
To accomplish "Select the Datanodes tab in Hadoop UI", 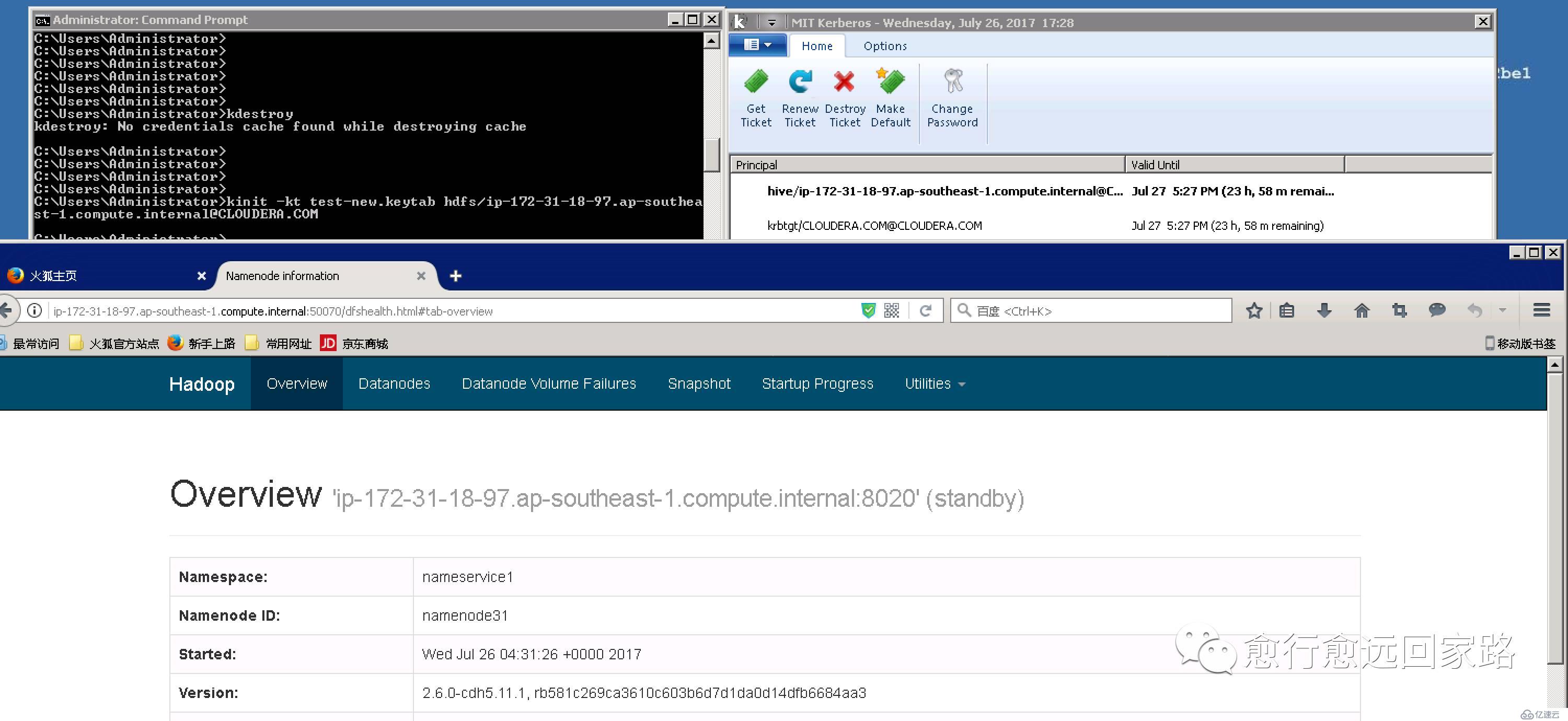I will 394,383.
